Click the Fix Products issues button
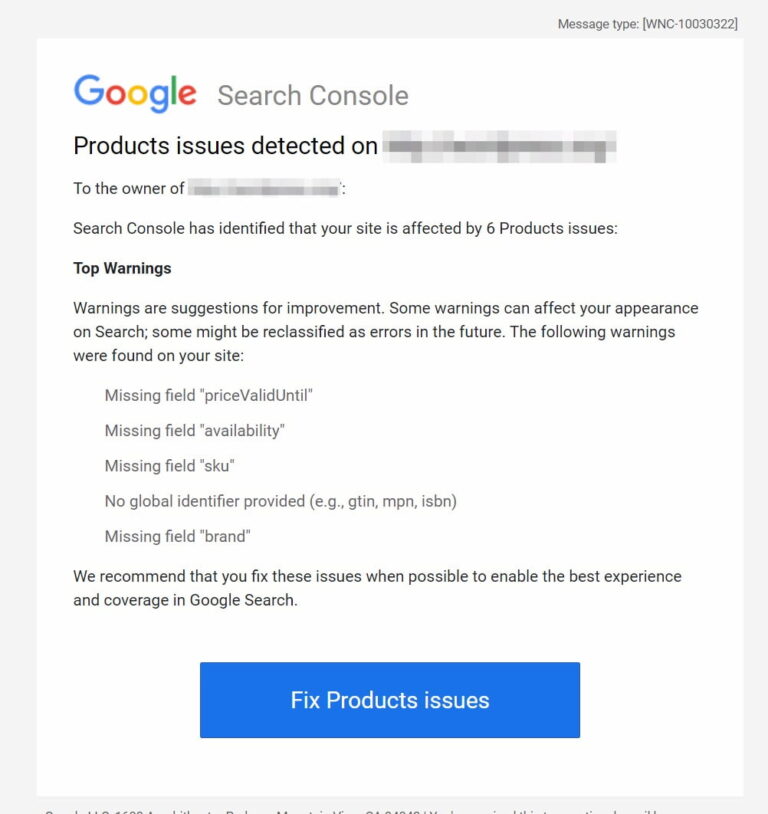768x814 pixels. pyautogui.click(x=389, y=700)
